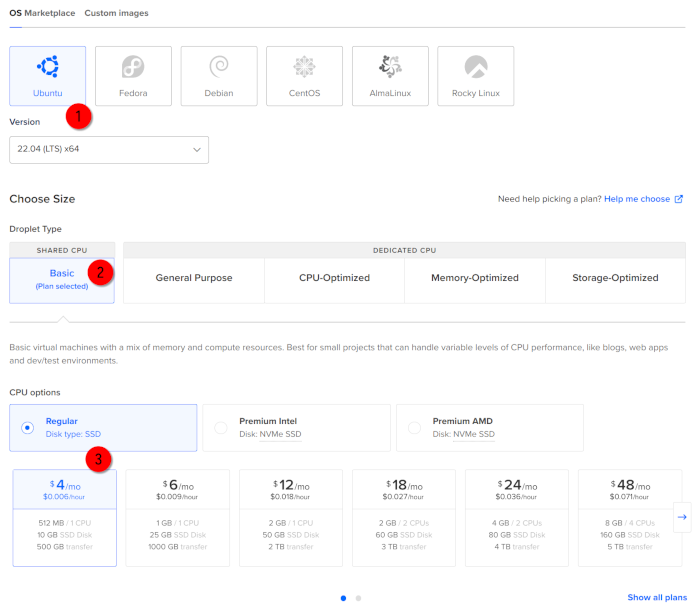
Task: Select the General Purpose droplet type
Action: 194,278
